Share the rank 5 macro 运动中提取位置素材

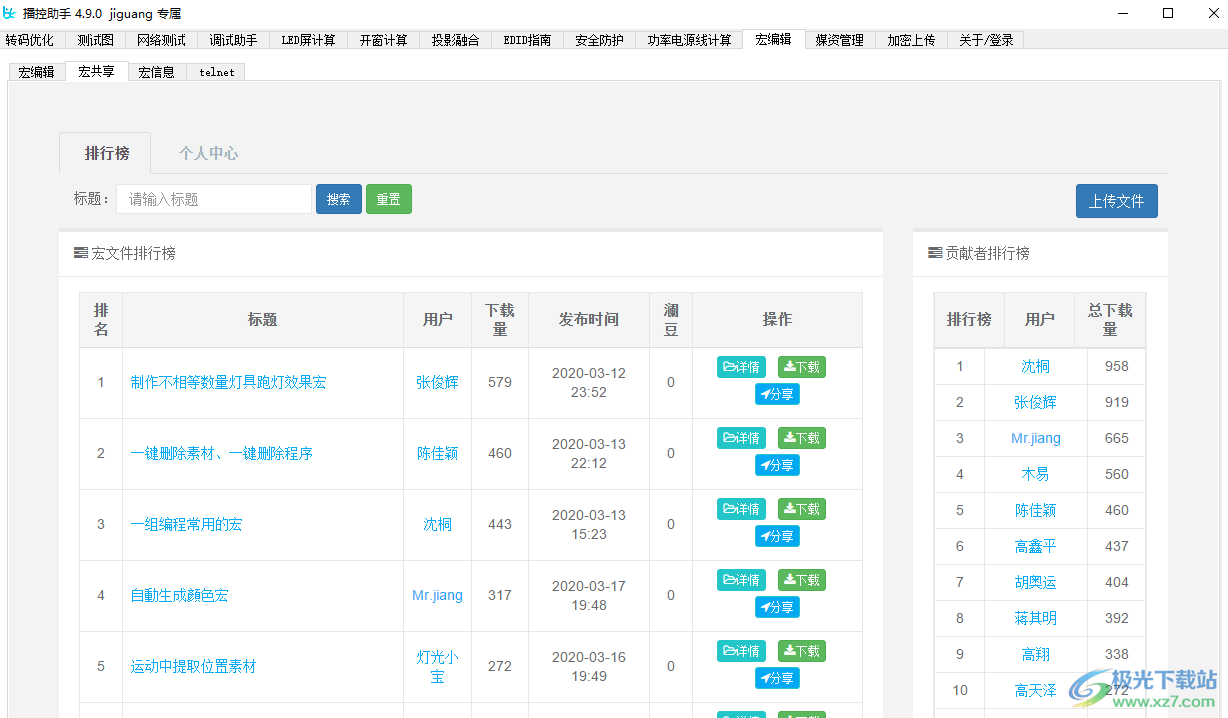777,678
